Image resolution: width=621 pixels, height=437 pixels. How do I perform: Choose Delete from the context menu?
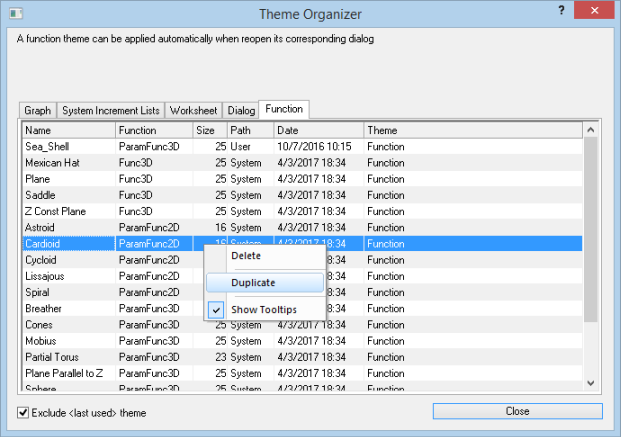pyautogui.click(x=246, y=256)
